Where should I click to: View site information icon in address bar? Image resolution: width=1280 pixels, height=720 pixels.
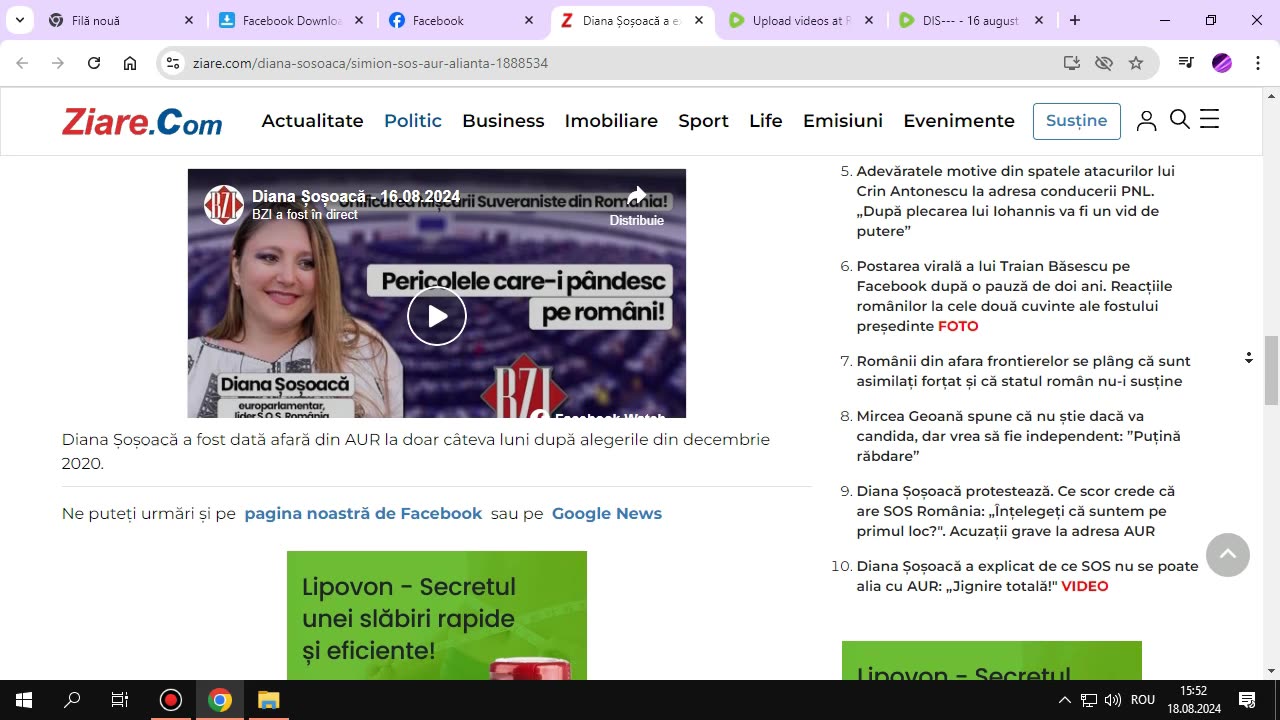tap(173, 63)
